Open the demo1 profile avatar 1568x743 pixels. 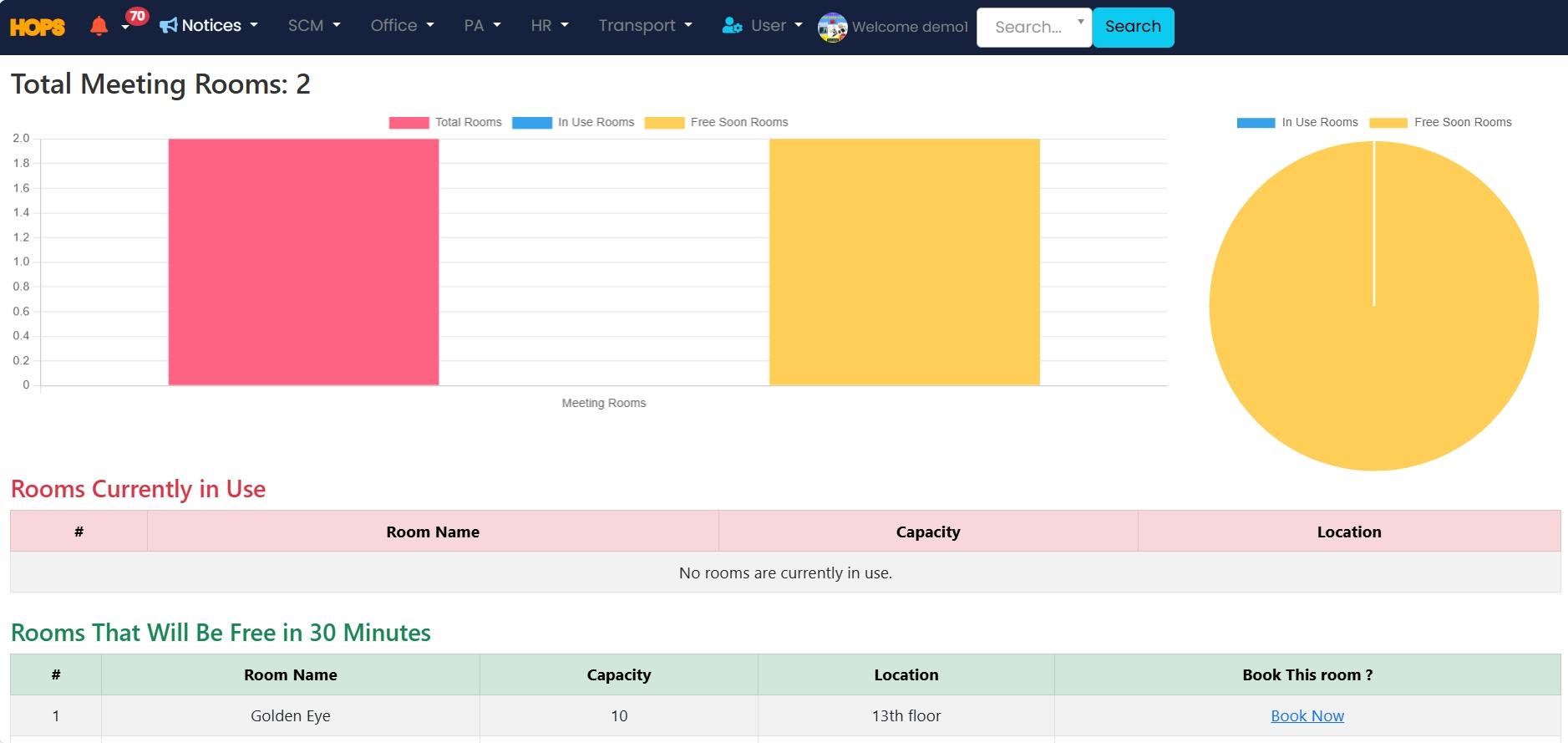tap(832, 27)
